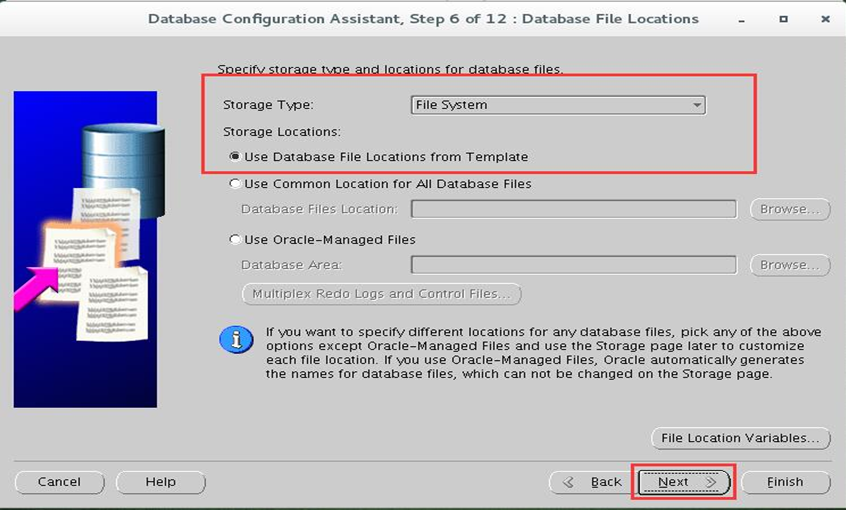Maximize the Database Configuration Assistant window
Viewport: 846px width, 510px height.
[783, 19]
